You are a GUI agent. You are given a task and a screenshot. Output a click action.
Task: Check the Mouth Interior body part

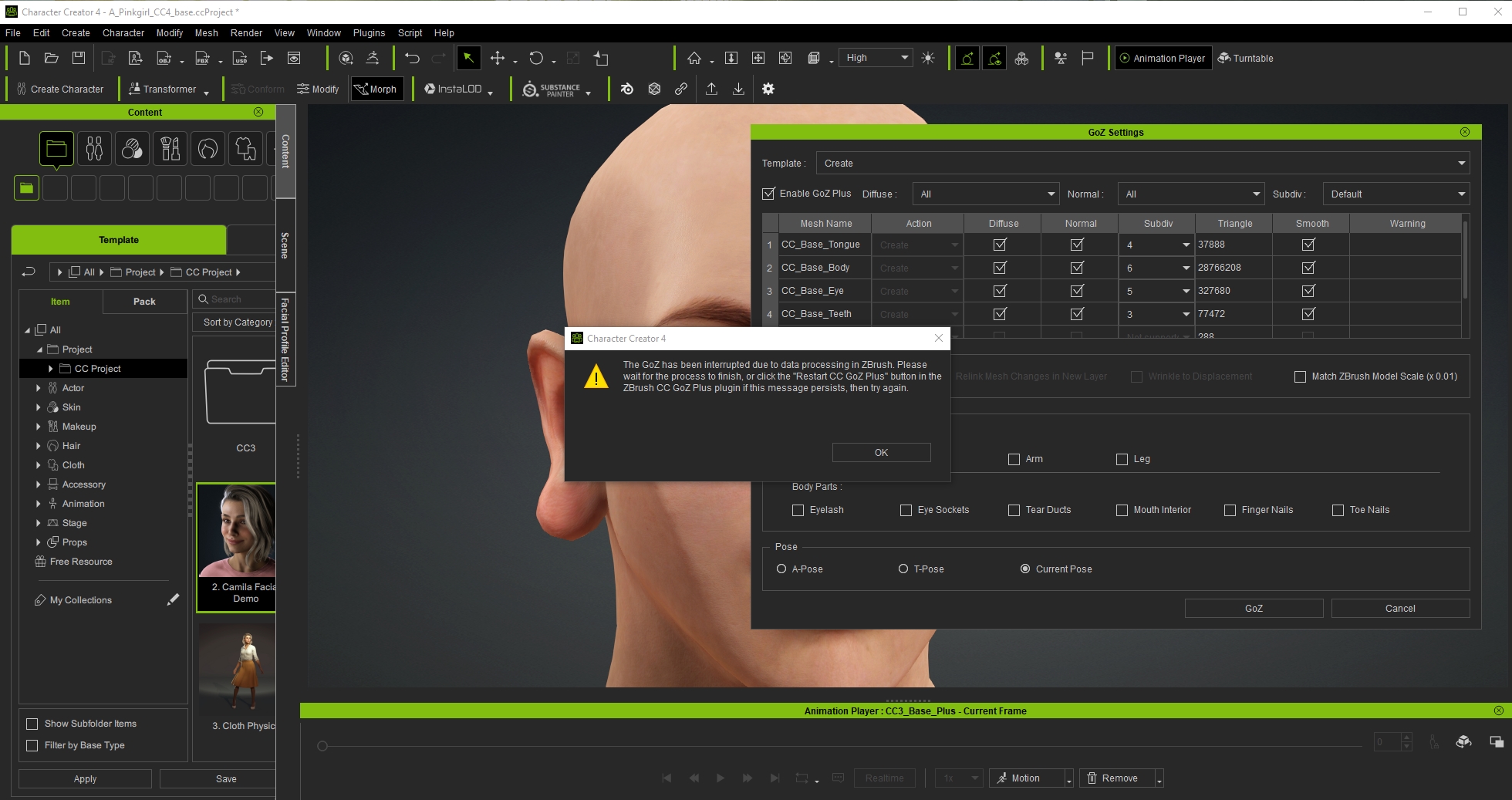point(1122,510)
